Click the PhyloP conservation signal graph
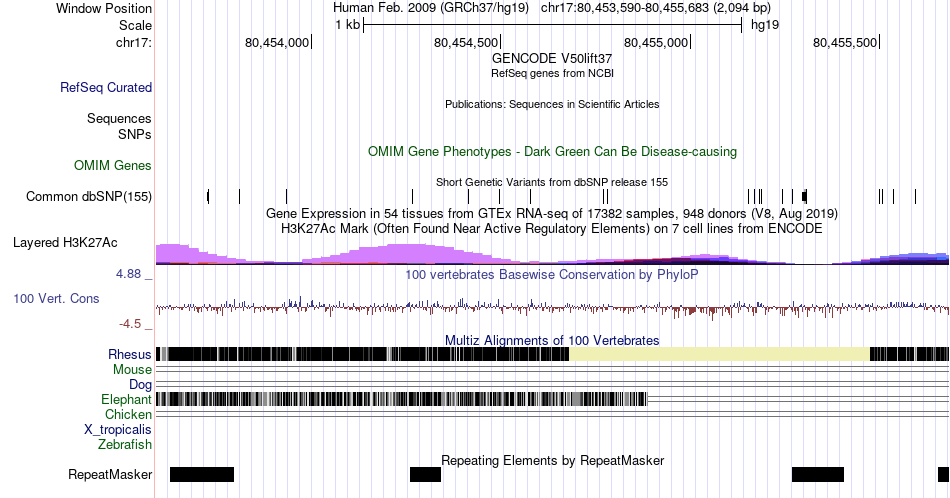Image resolution: width=950 pixels, height=498 pixels. point(552,308)
